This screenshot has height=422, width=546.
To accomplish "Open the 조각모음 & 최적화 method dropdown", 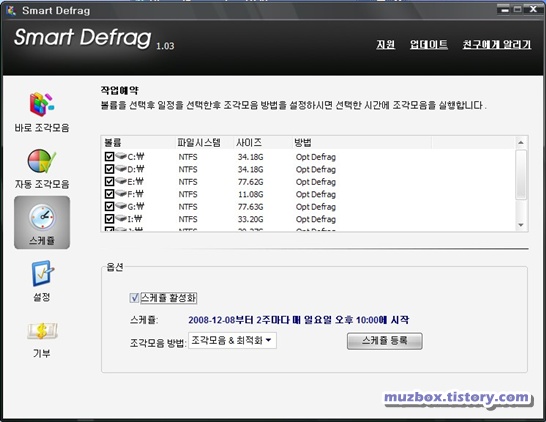I will (232, 341).
